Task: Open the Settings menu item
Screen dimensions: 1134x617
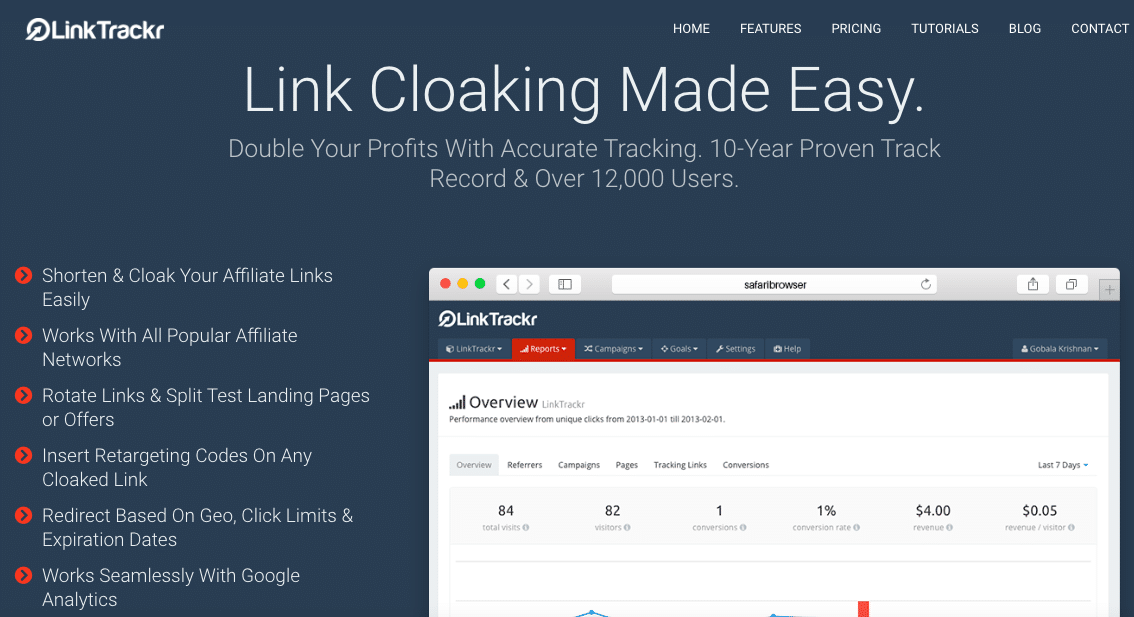Action: tap(736, 349)
